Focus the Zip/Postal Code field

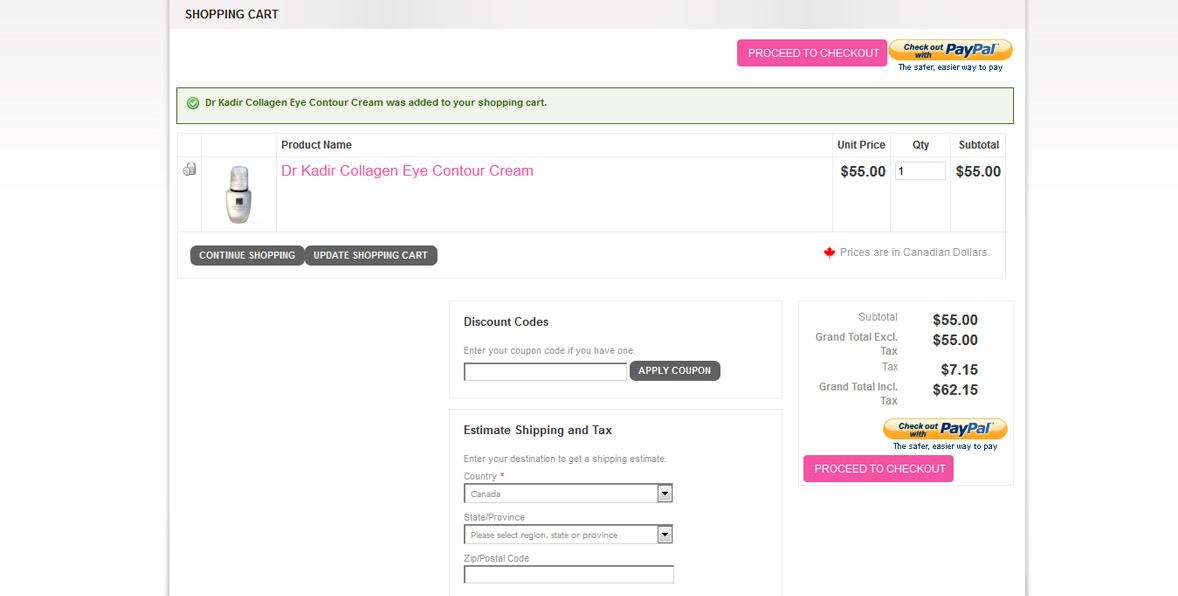click(569, 574)
